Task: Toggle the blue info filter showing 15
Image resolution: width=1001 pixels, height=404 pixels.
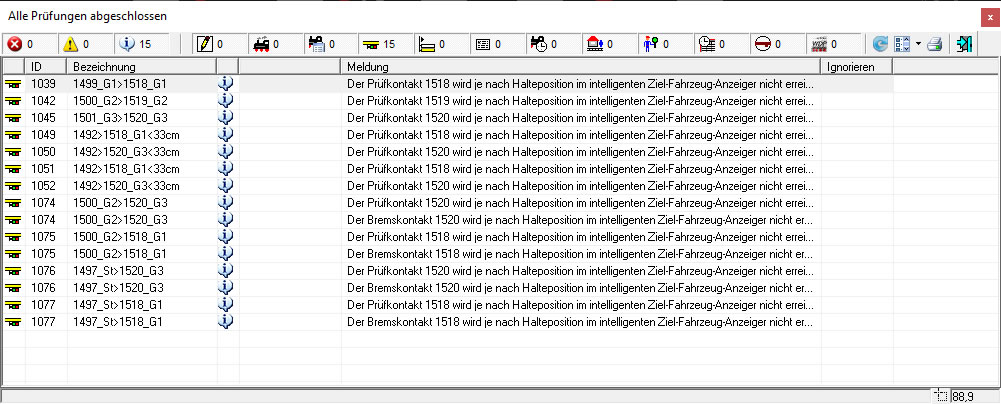Action: [127, 44]
